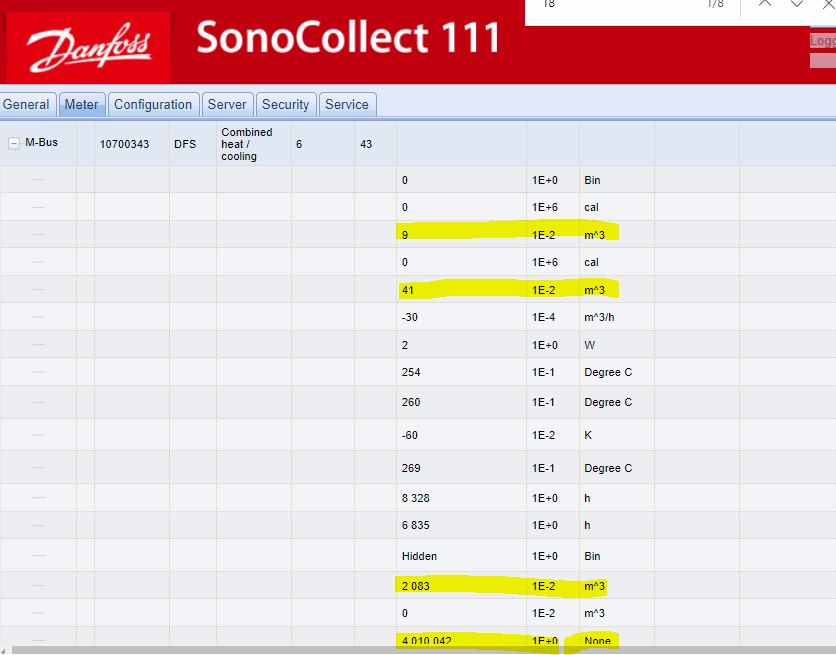This screenshot has height=655, width=836.
Task: Click the 8 328 hours value cell
Action: [x=418, y=498]
